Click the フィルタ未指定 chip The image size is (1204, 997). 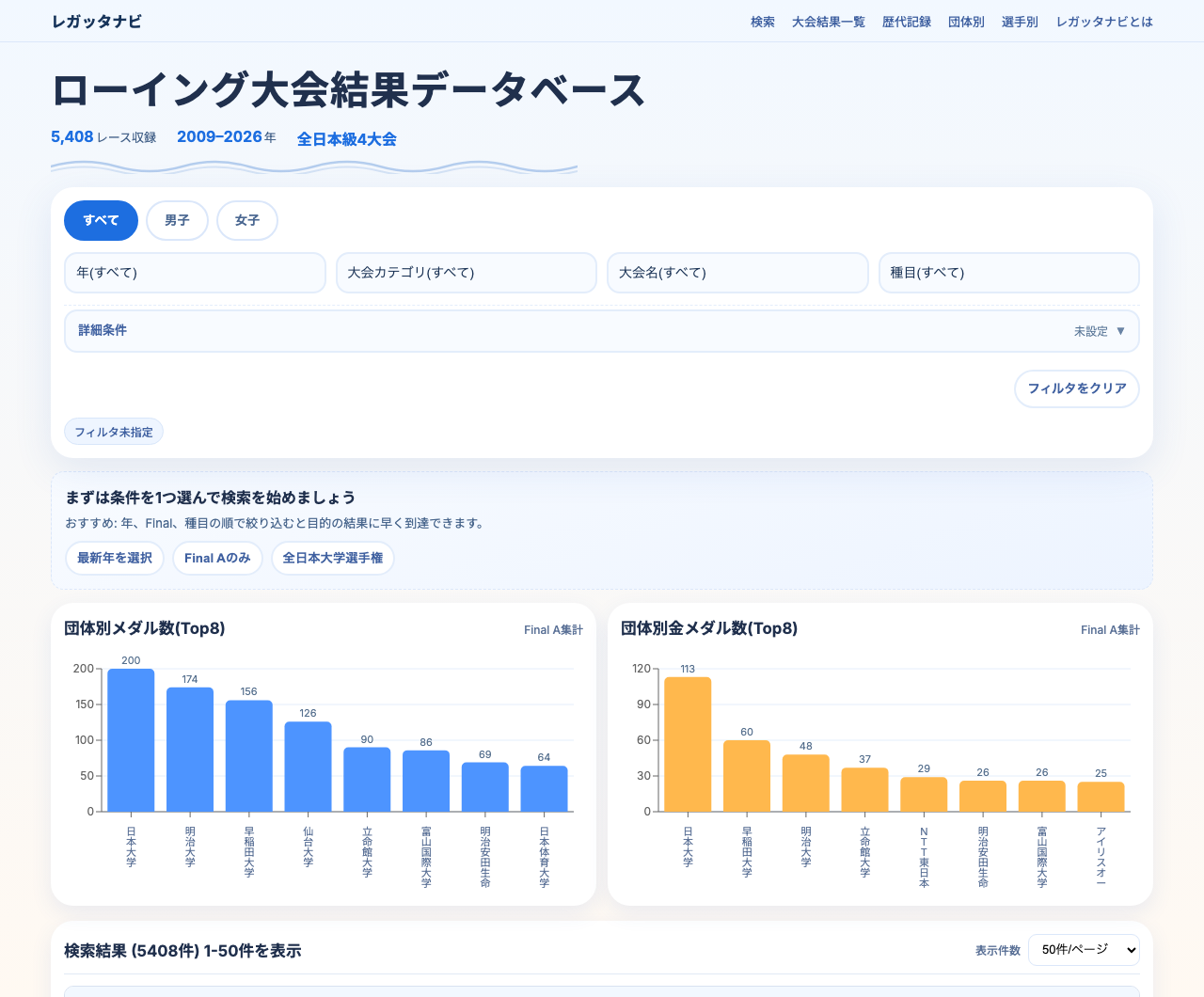pyautogui.click(x=114, y=432)
